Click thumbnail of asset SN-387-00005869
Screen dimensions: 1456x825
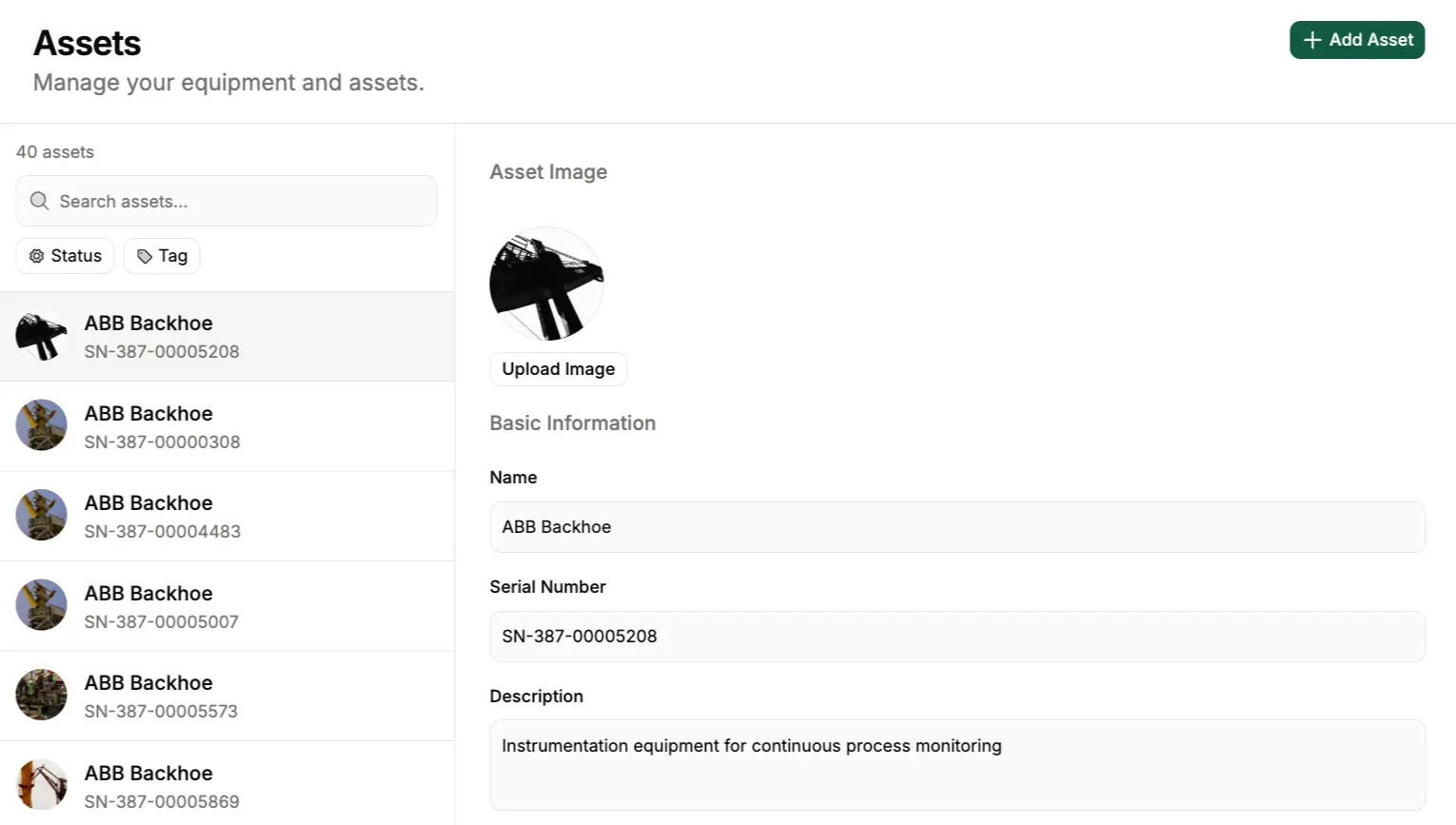42,785
